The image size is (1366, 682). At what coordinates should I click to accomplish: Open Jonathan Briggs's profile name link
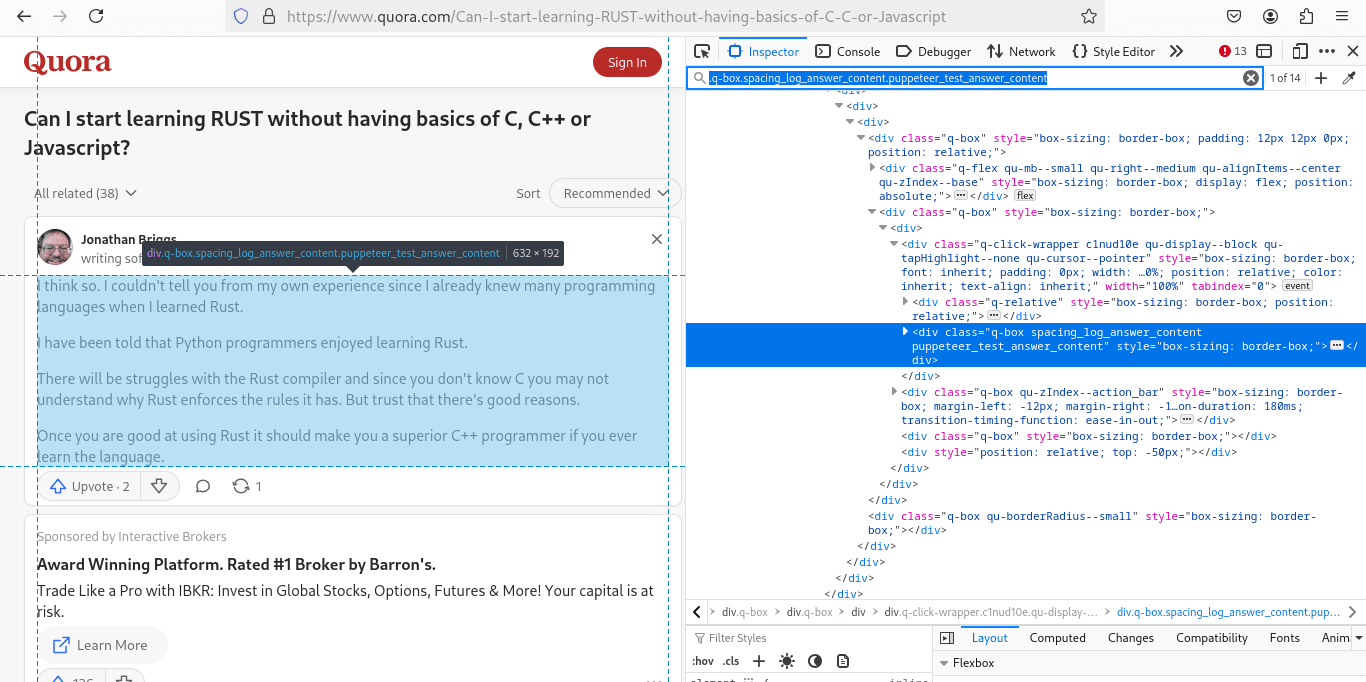pos(129,240)
